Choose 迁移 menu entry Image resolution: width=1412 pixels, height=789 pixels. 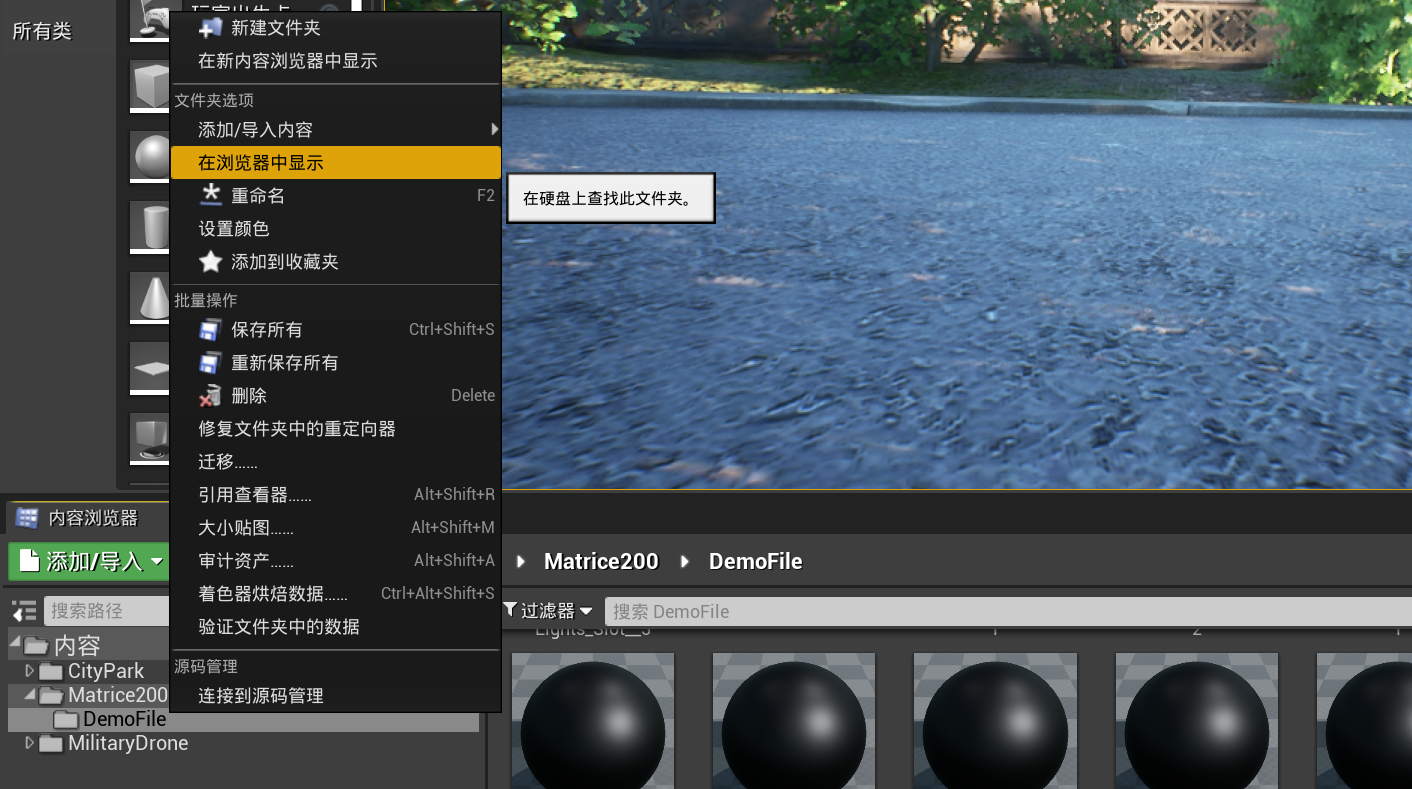335,461
